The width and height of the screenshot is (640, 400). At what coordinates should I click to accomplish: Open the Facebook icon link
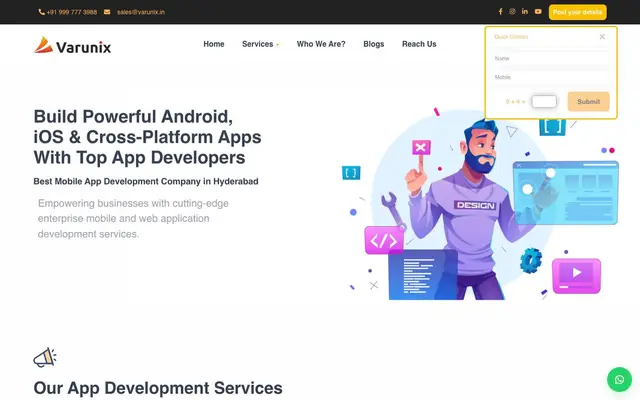tap(500, 12)
